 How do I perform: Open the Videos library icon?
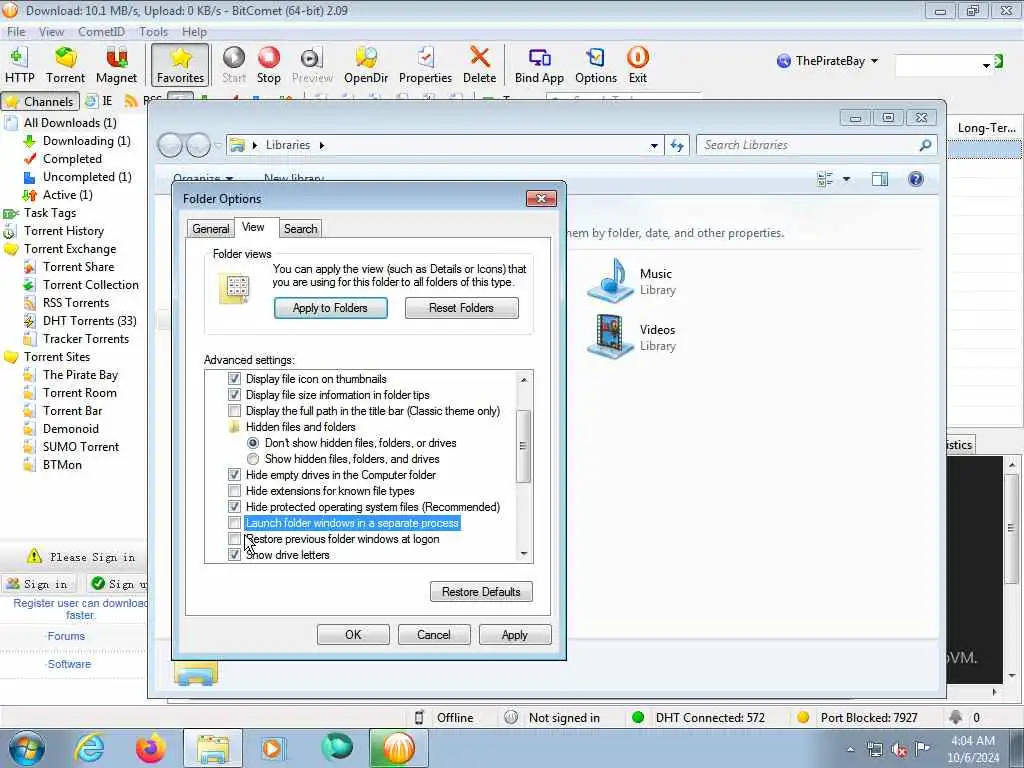click(609, 337)
